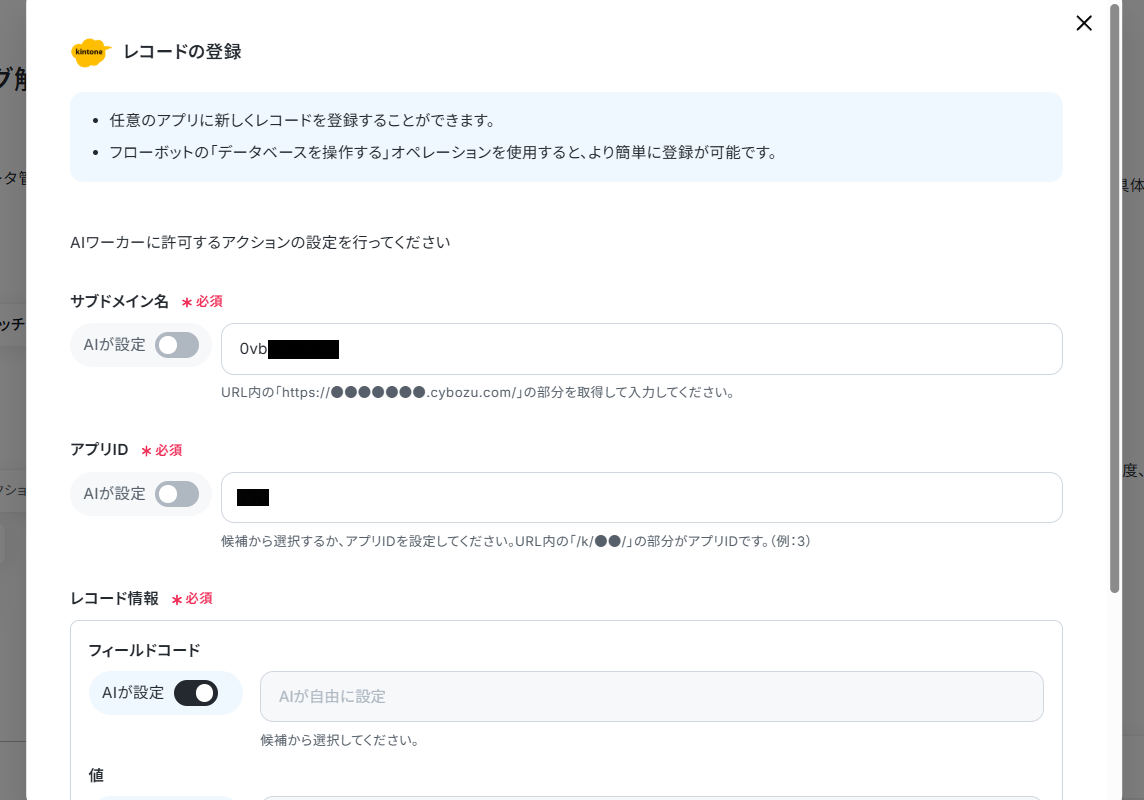Click the red 必須 mark beside レコード情報
The height and width of the screenshot is (800, 1144).
(192, 599)
